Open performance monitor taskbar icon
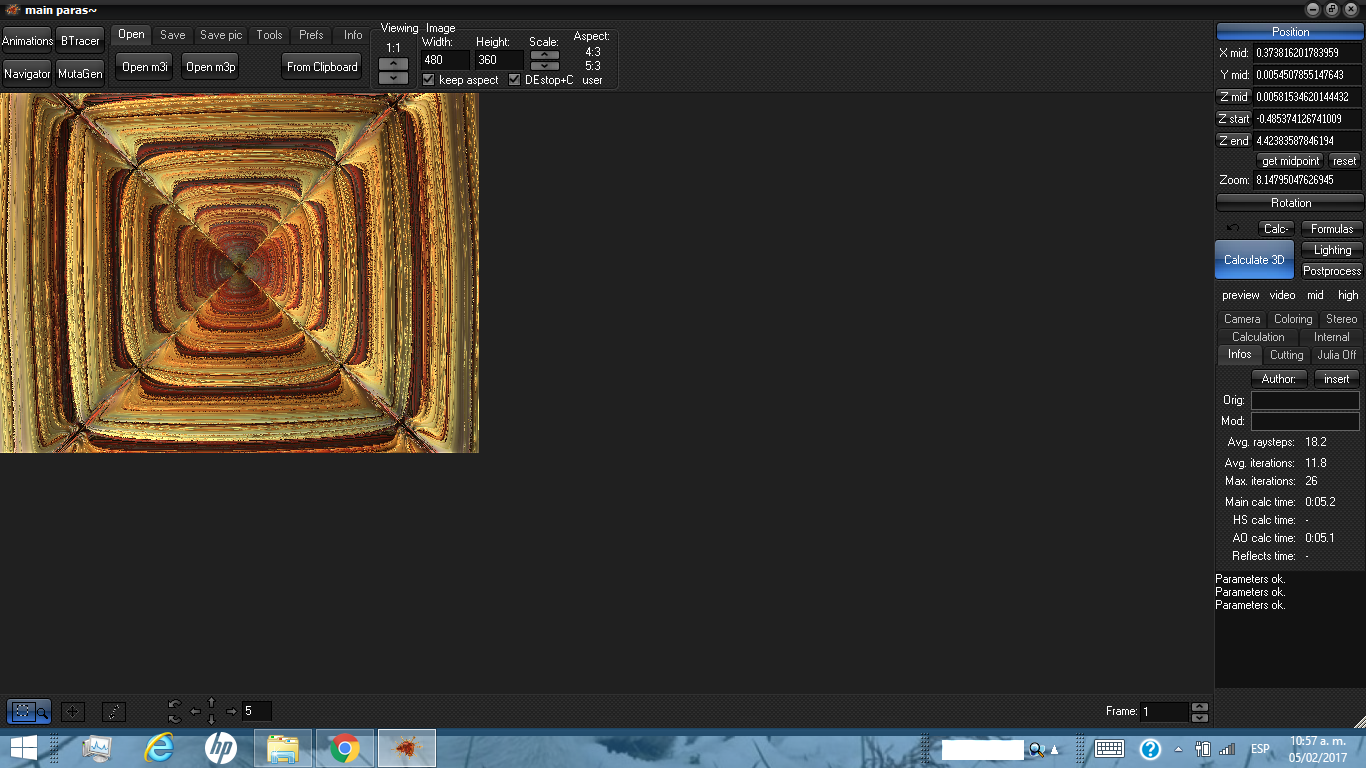Screen dimensions: 1366x768 (x=97, y=748)
